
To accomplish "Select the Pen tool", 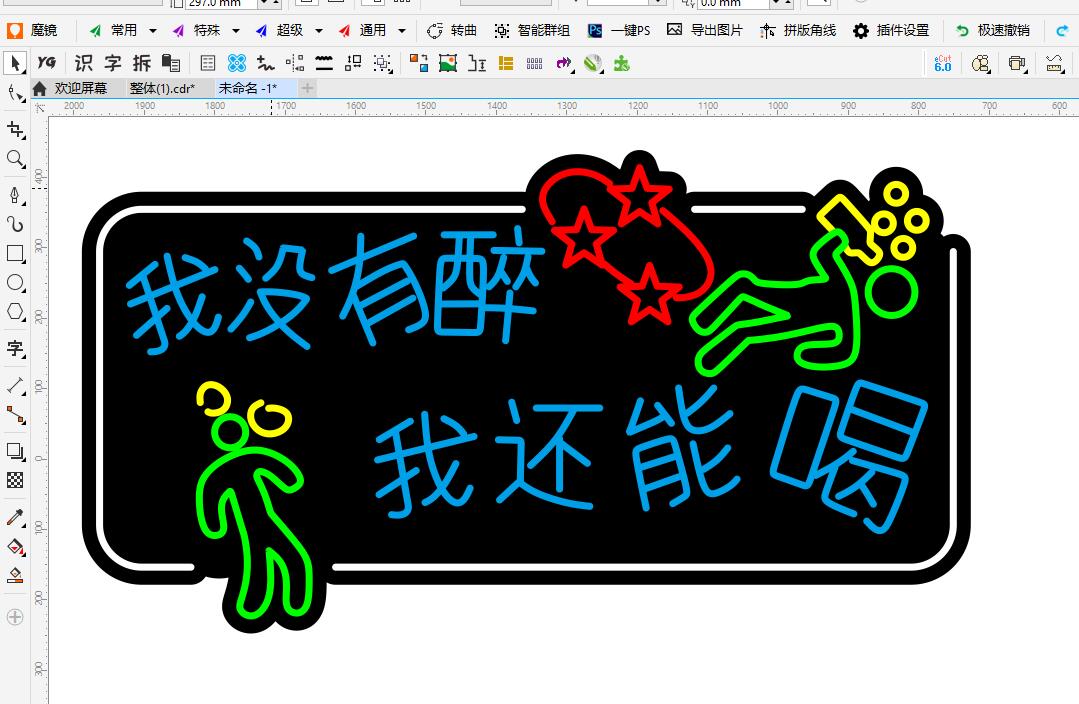I will pyautogui.click(x=14, y=195).
